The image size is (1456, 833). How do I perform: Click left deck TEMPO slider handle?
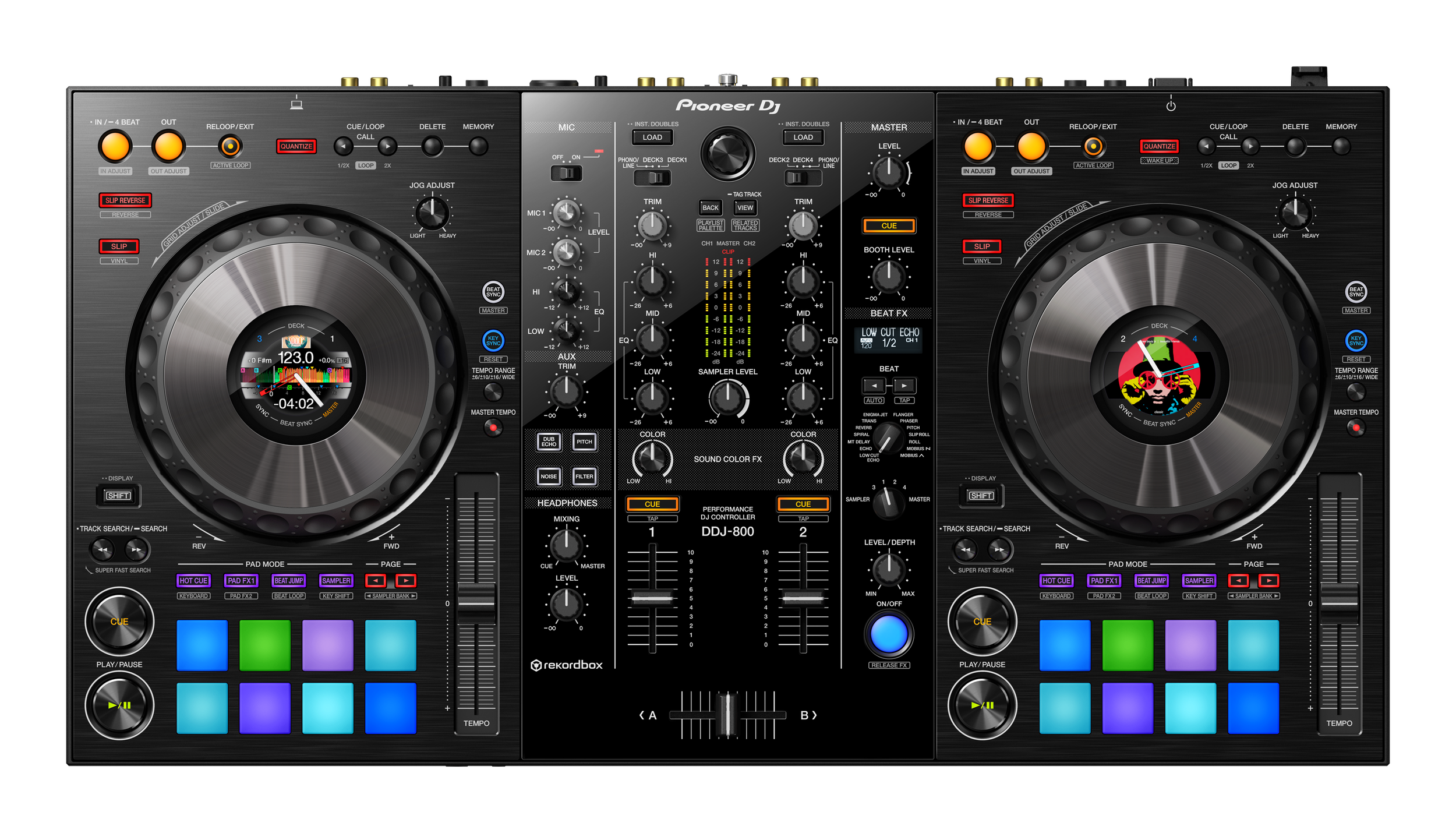[476, 603]
